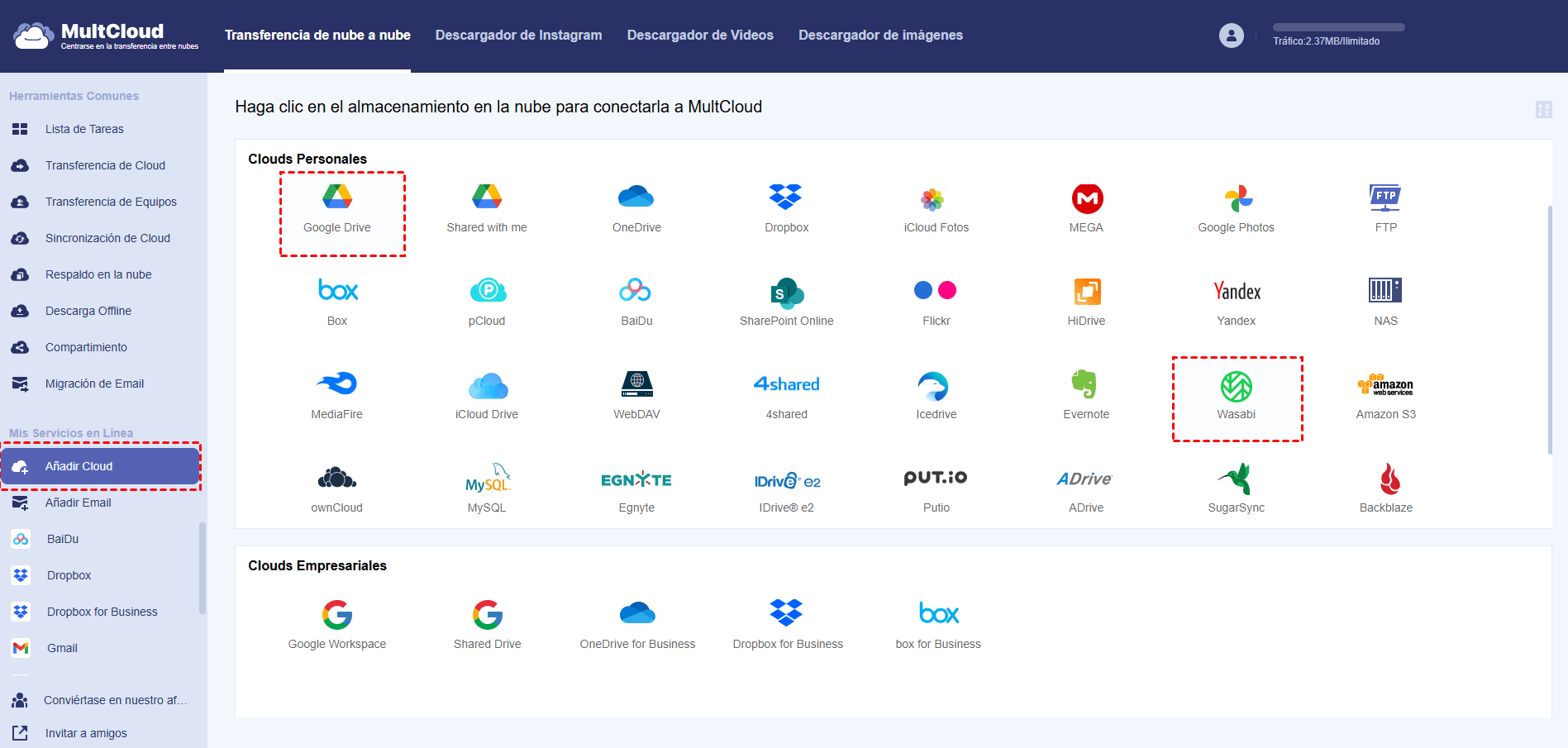The width and height of the screenshot is (1568, 748).
Task: Select the NAS storage icon
Action: (x=1385, y=290)
